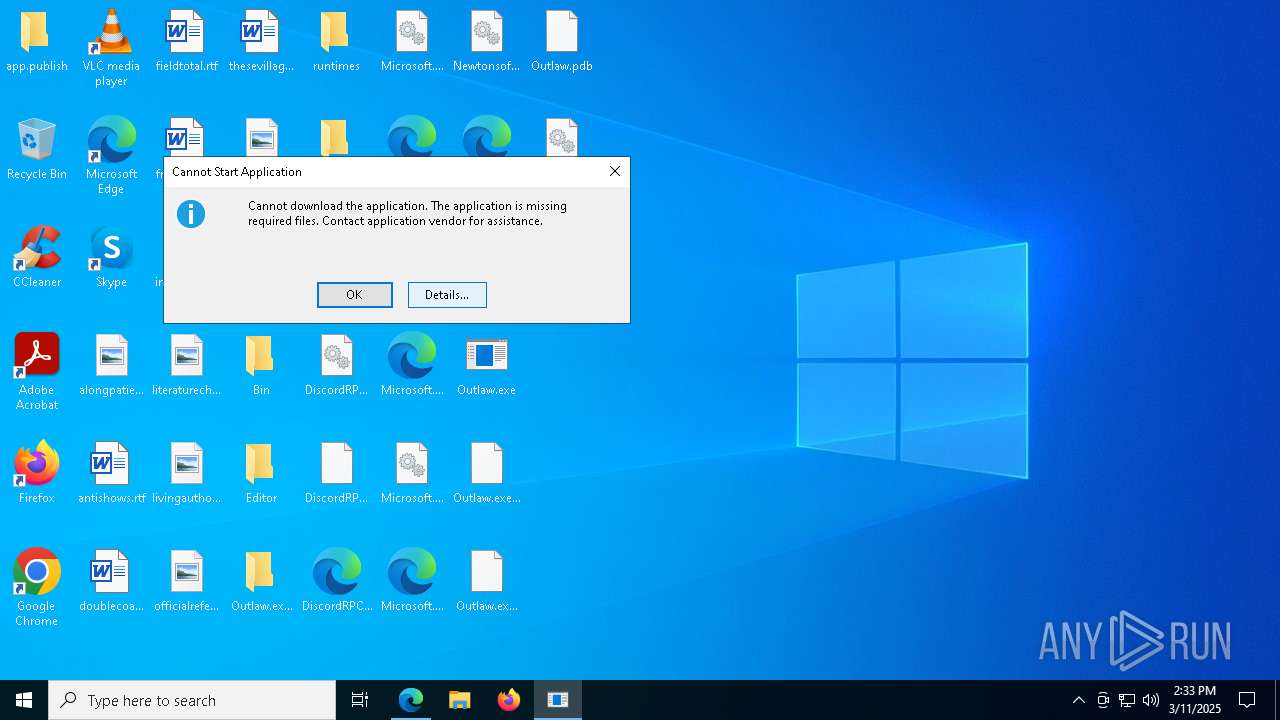
Task: Select the officialrefe... image file
Action: click(186, 582)
